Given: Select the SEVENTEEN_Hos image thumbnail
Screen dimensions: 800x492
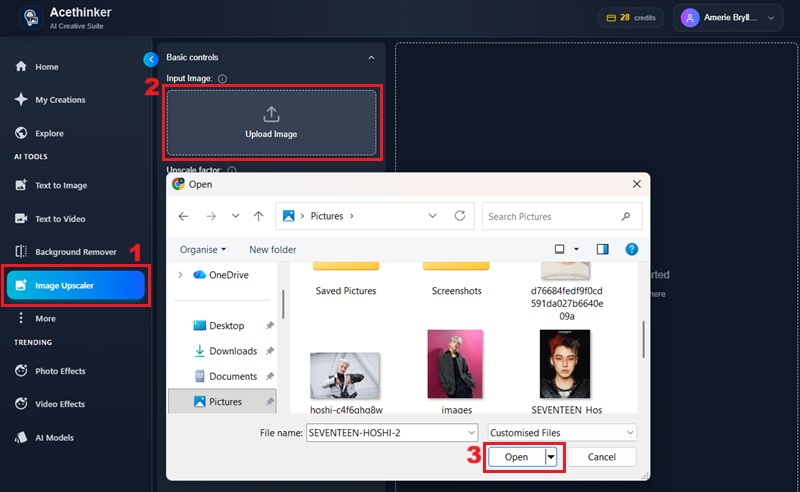Looking at the screenshot, I should pos(565,364).
